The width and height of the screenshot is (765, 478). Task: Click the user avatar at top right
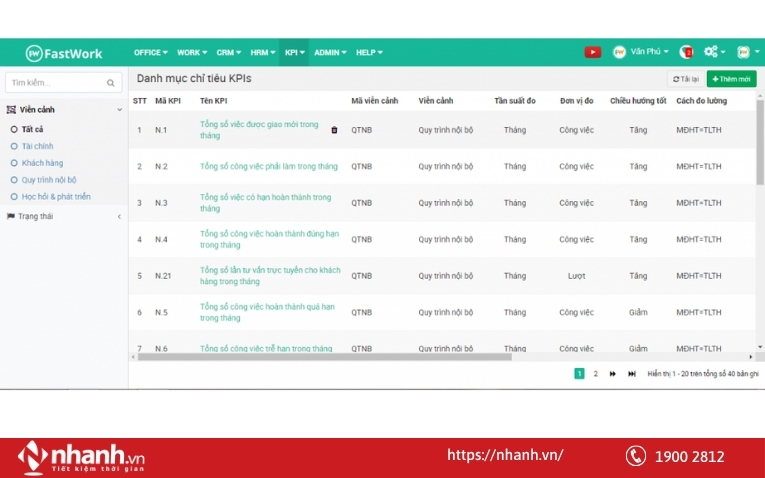click(x=743, y=52)
